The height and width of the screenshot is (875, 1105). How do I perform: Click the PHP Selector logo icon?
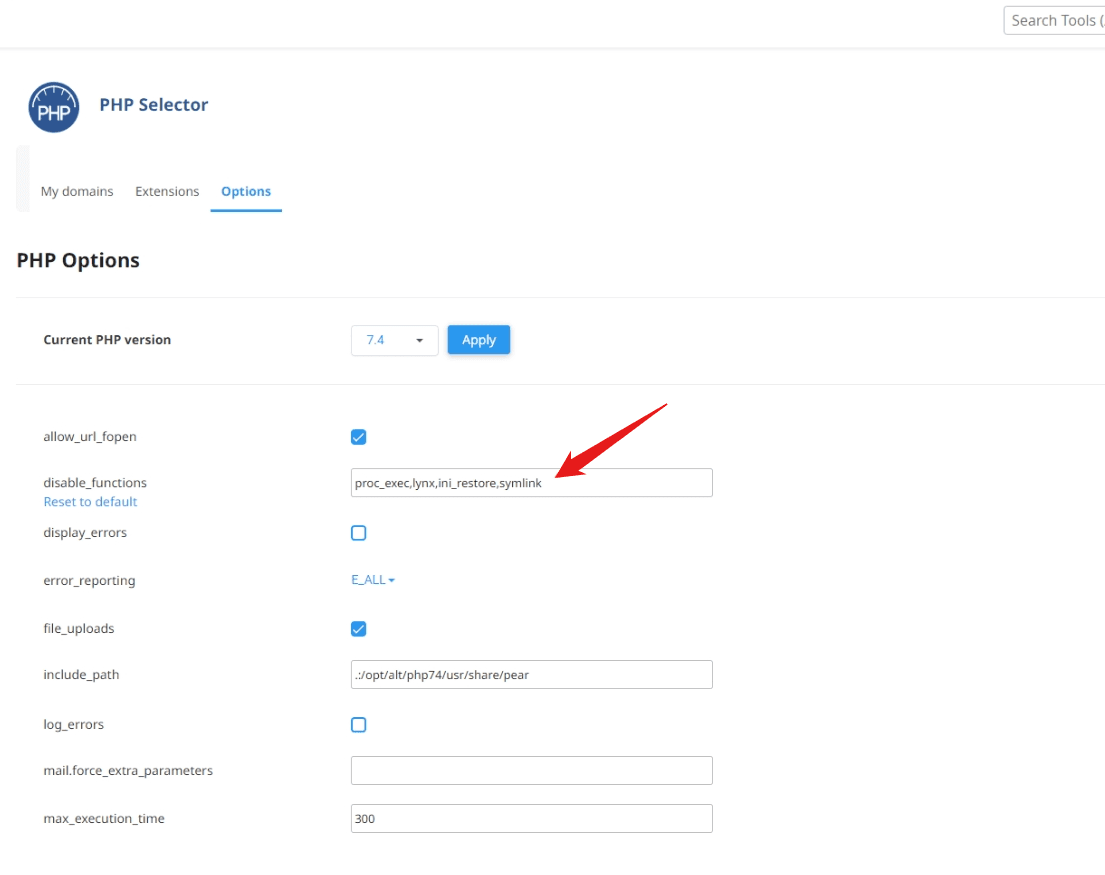click(54, 107)
